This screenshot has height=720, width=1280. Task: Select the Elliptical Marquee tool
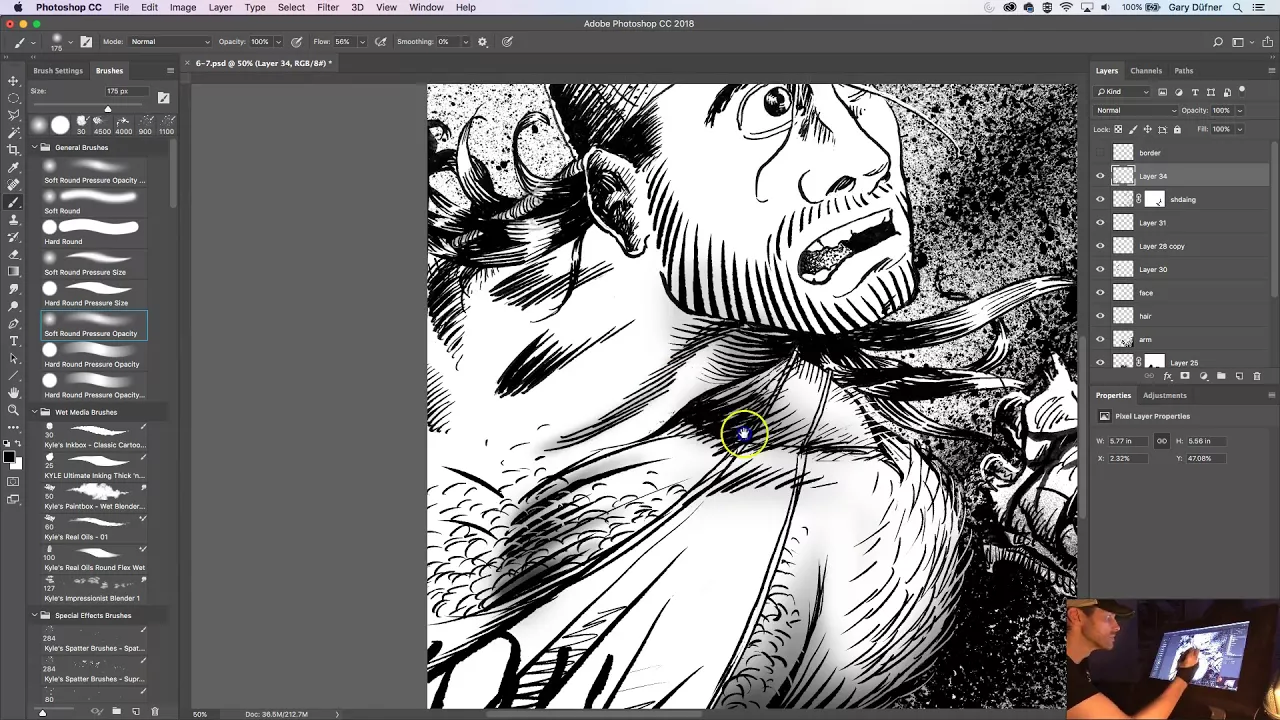click(x=13, y=98)
